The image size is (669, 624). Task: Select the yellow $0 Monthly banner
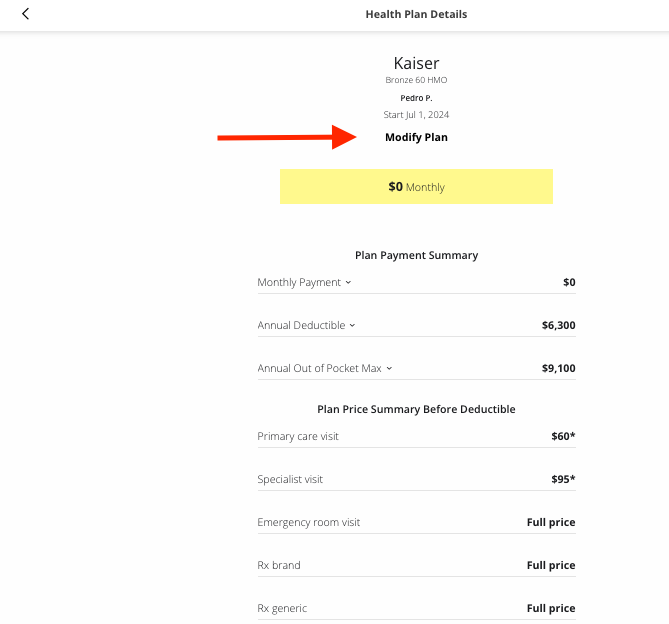point(416,186)
